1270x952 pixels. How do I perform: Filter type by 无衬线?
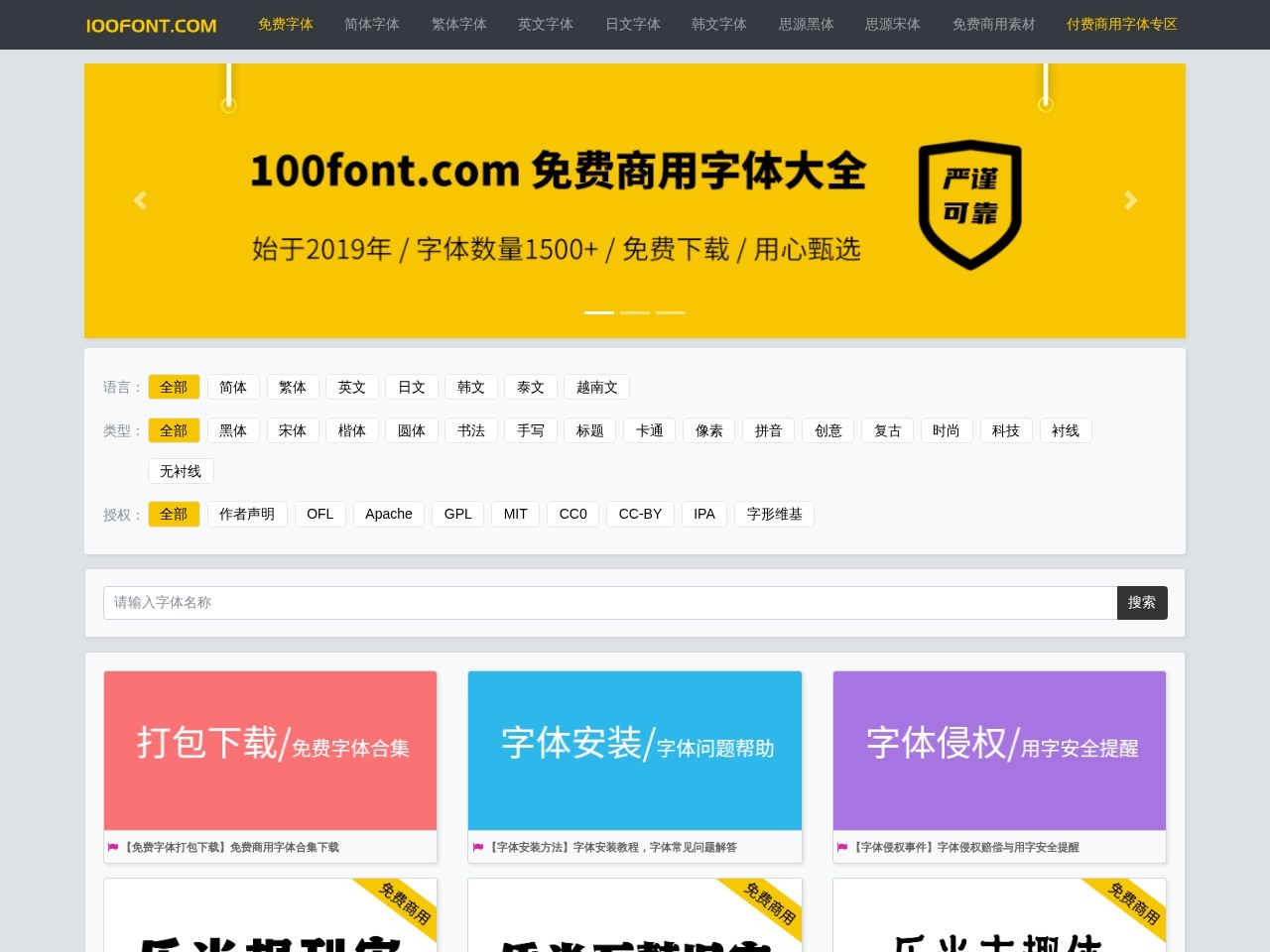click(x=181, y=471)
